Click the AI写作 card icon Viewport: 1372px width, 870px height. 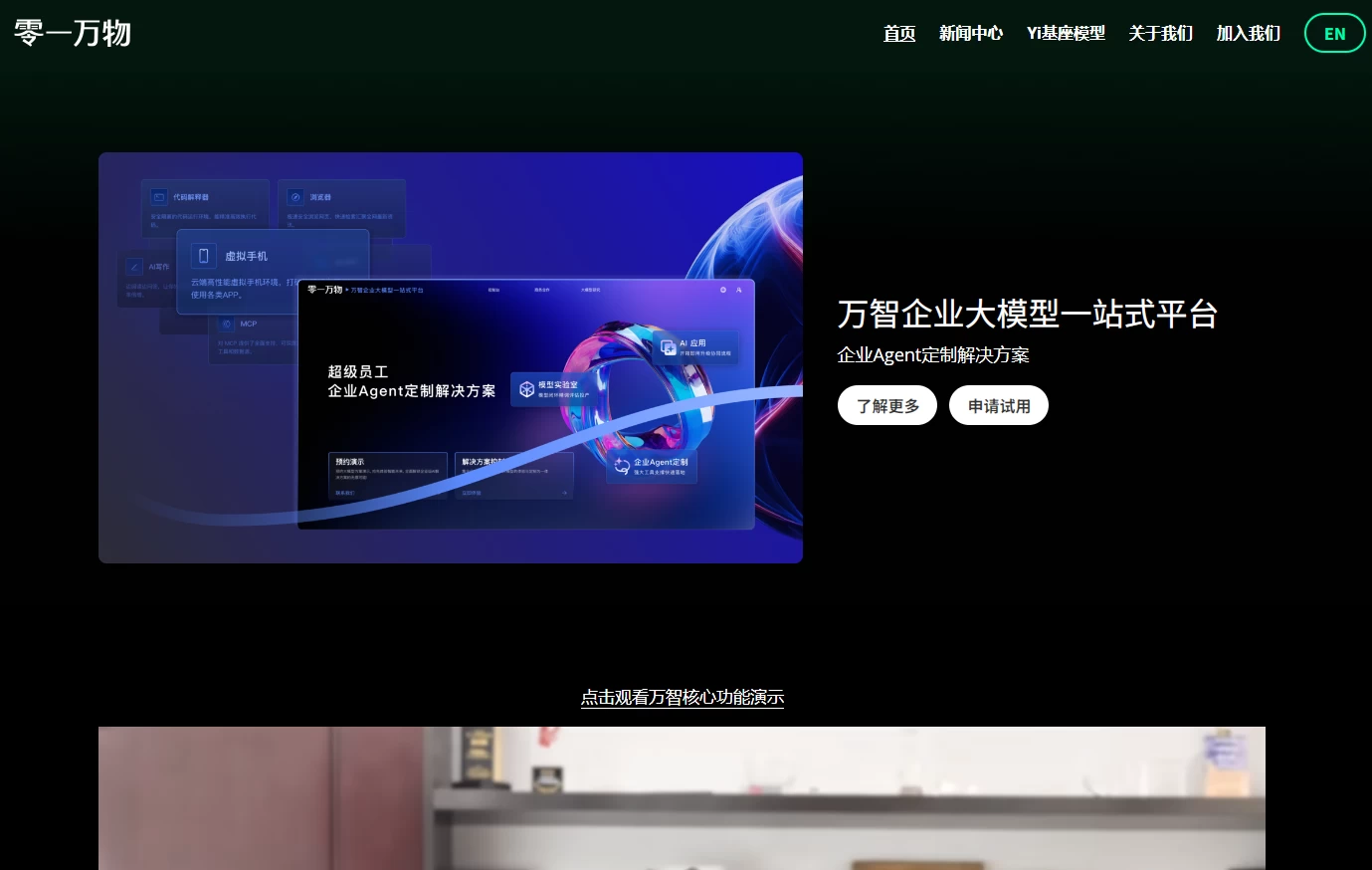(133, 267)
